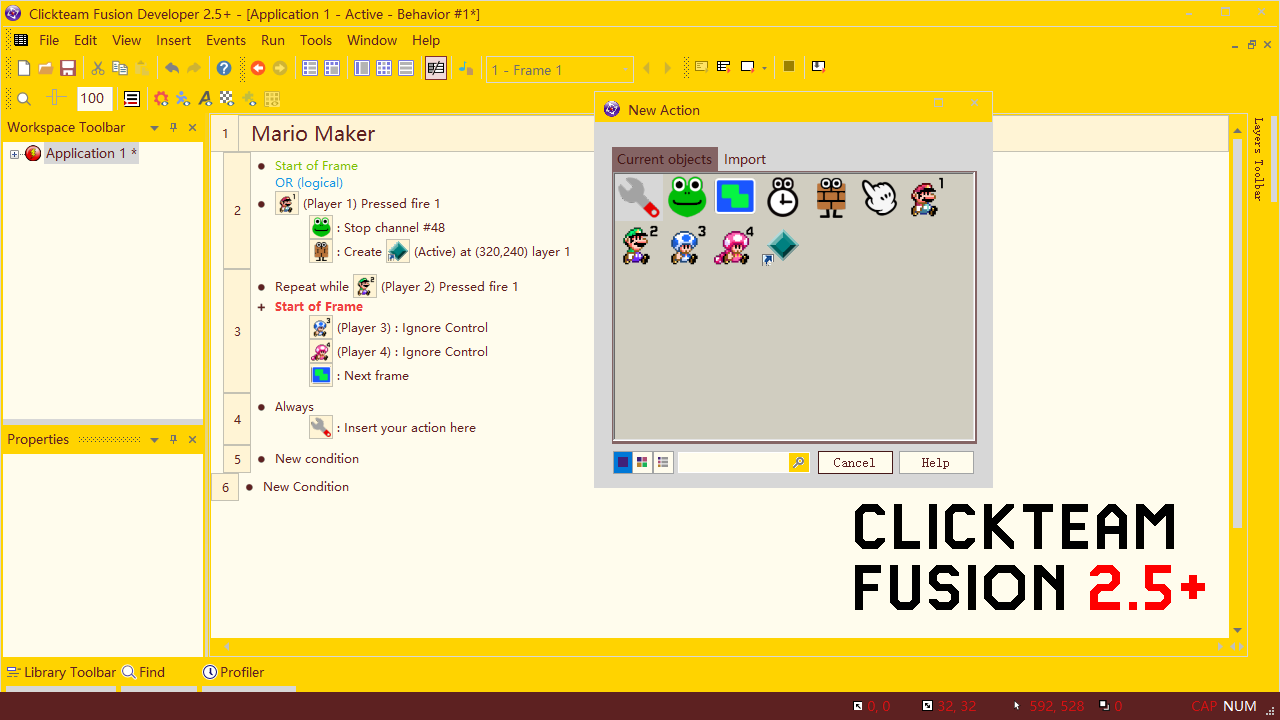Image resolution: width=1280 pixels, height=720 pixels.
Task: Click the Undo arrow in toolbar
Action: pos(172,68)
